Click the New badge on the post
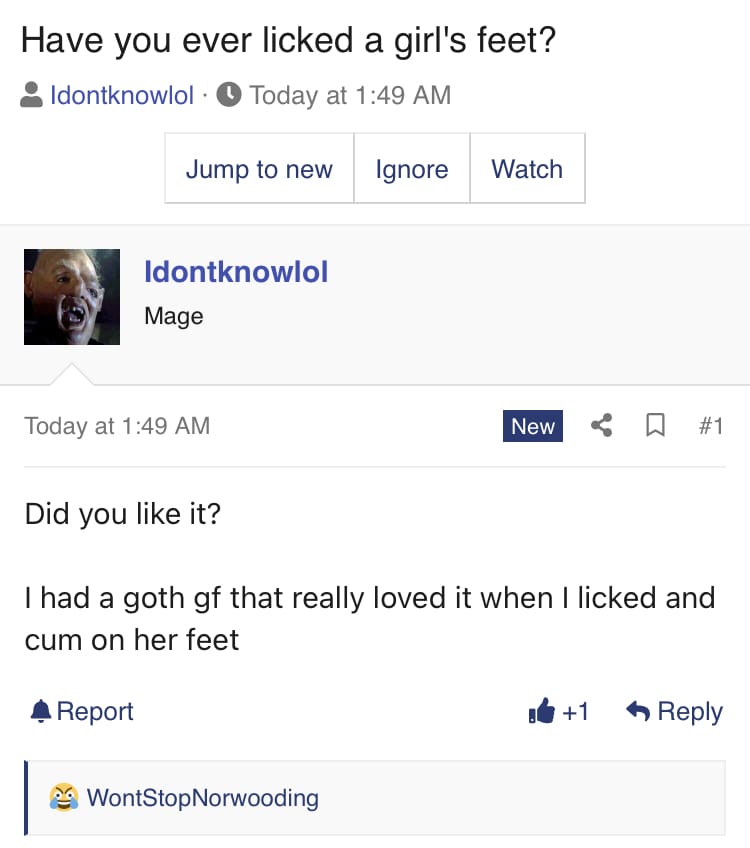 (533, 426)
